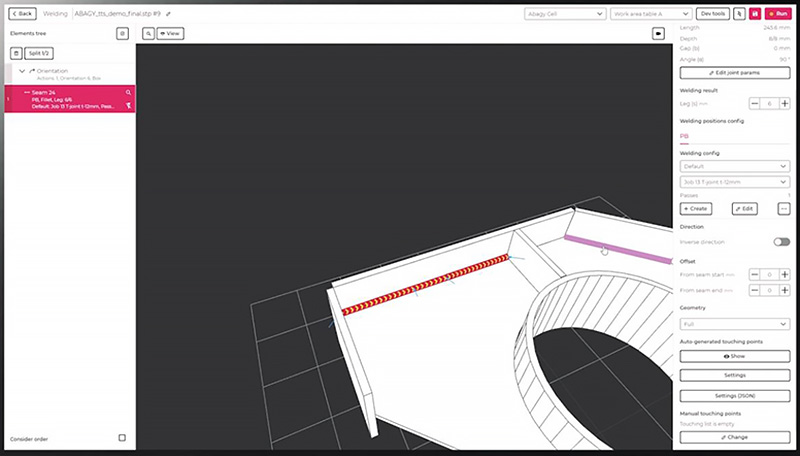Open the Abagy Cell dropdown
The width and height of the screenshot is (800, 456).
tap(564, 14)
